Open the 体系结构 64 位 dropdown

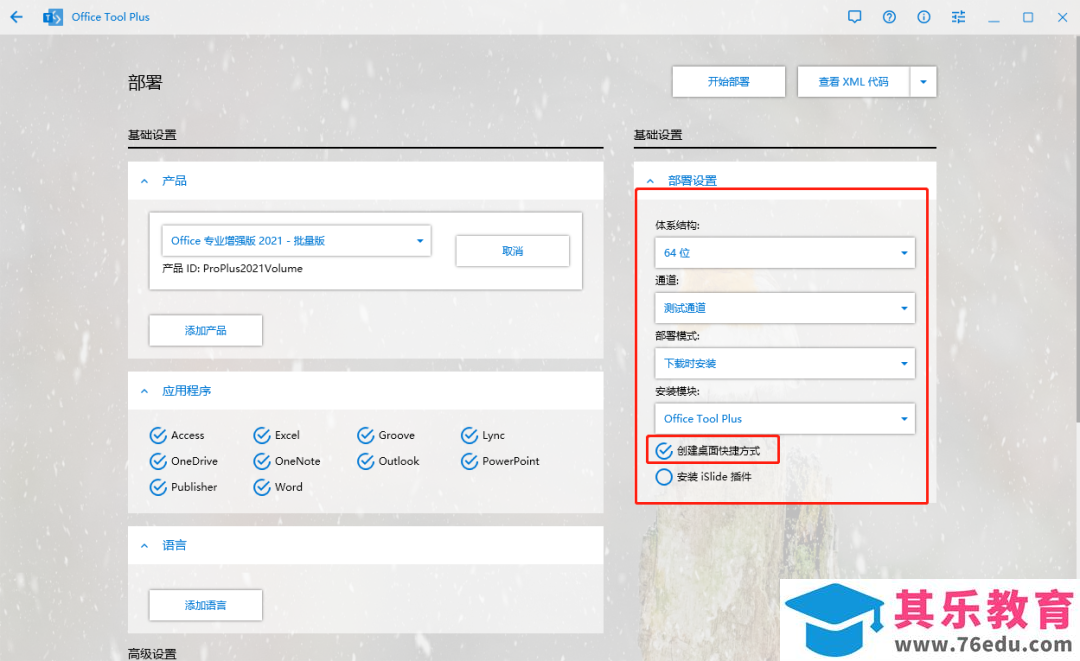(x=785, y=253)
